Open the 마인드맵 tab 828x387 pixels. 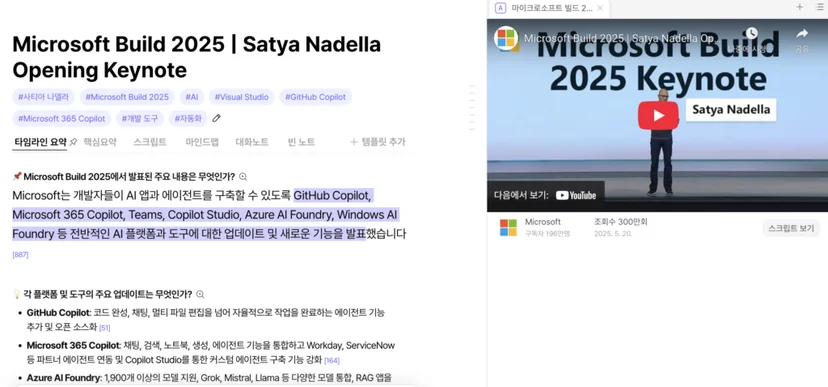(202, 142)
